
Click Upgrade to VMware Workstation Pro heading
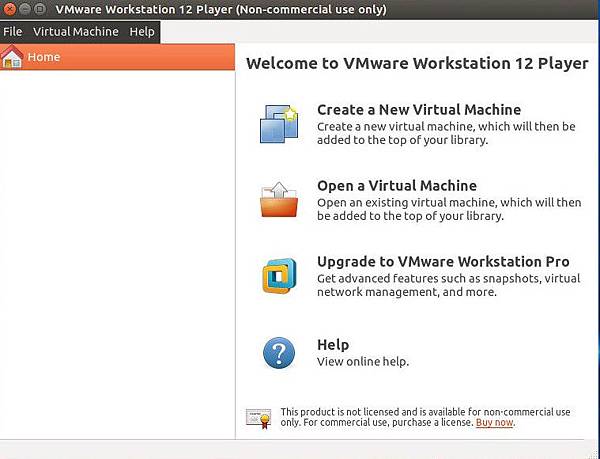pyautogui.click(x=443, y=262)
